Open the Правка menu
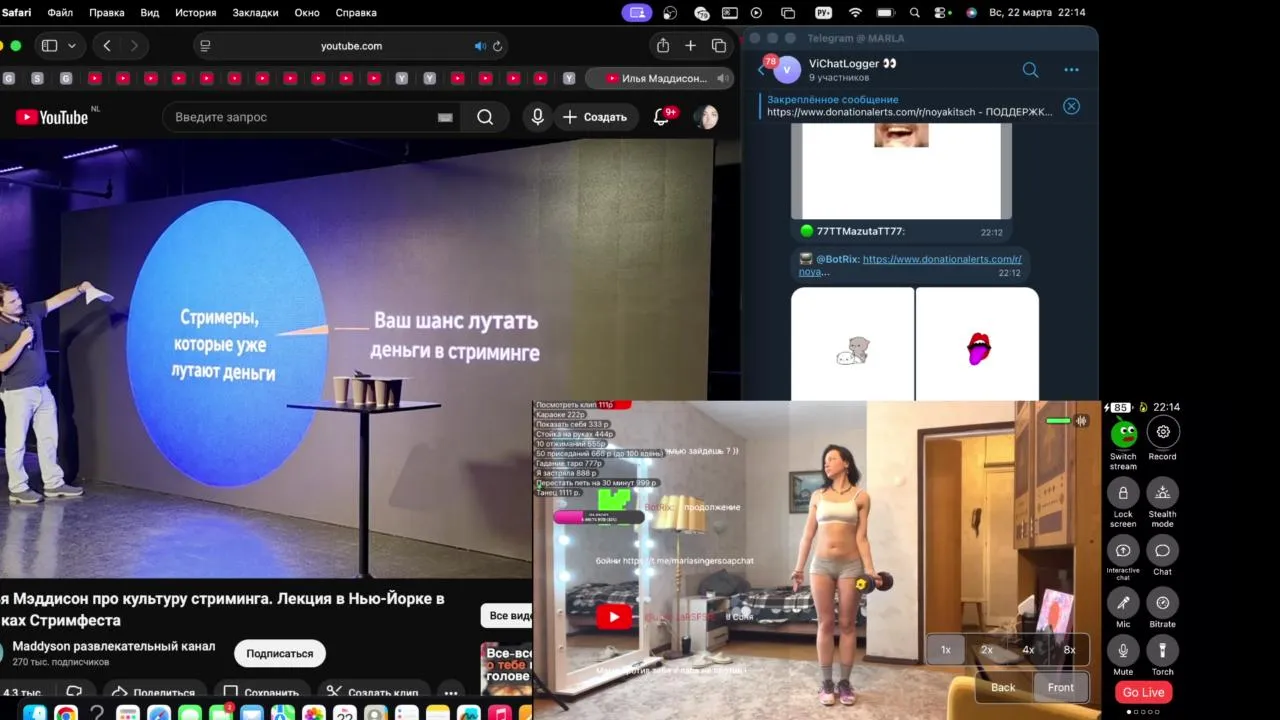1280x720 pixels. coord(107,13)
